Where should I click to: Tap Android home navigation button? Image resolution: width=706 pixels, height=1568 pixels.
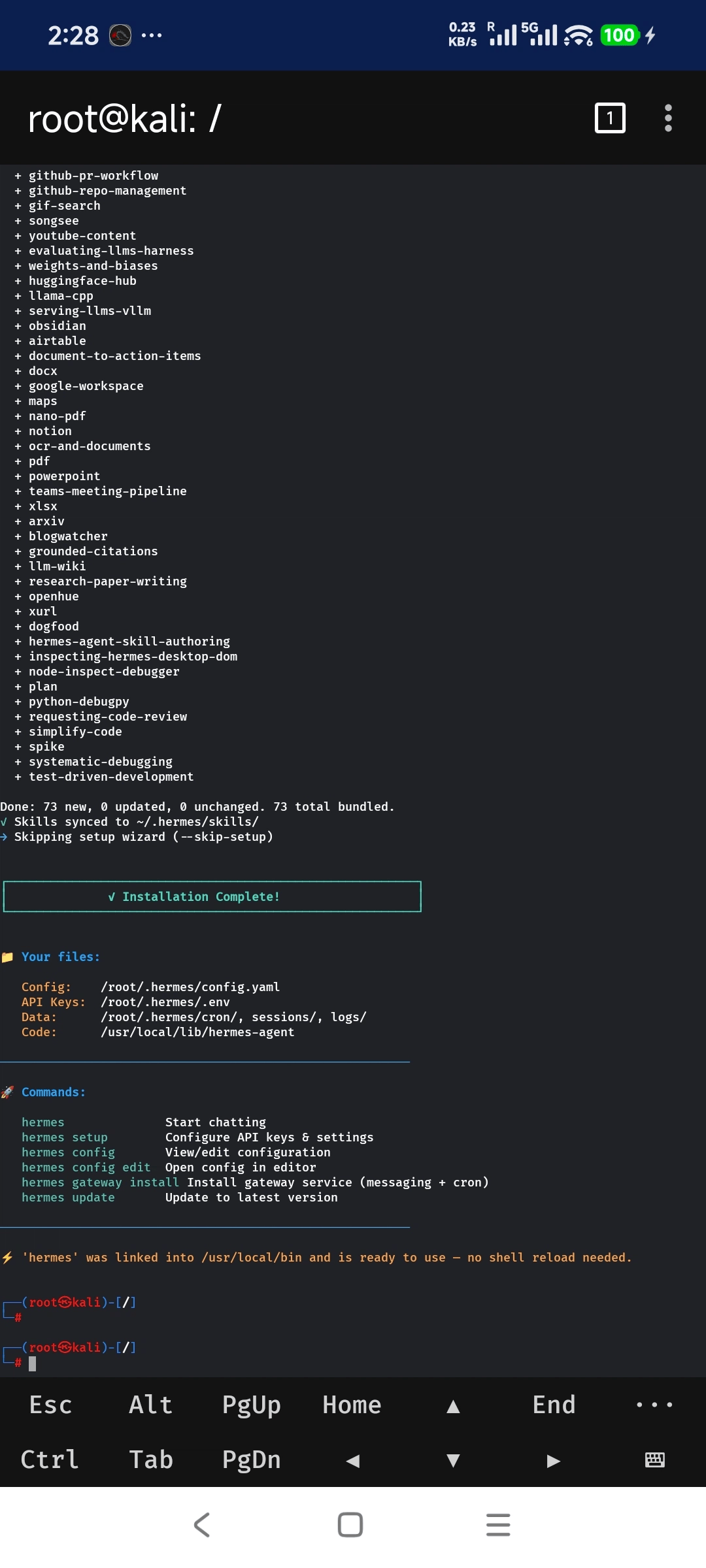tap(350, 1525)
